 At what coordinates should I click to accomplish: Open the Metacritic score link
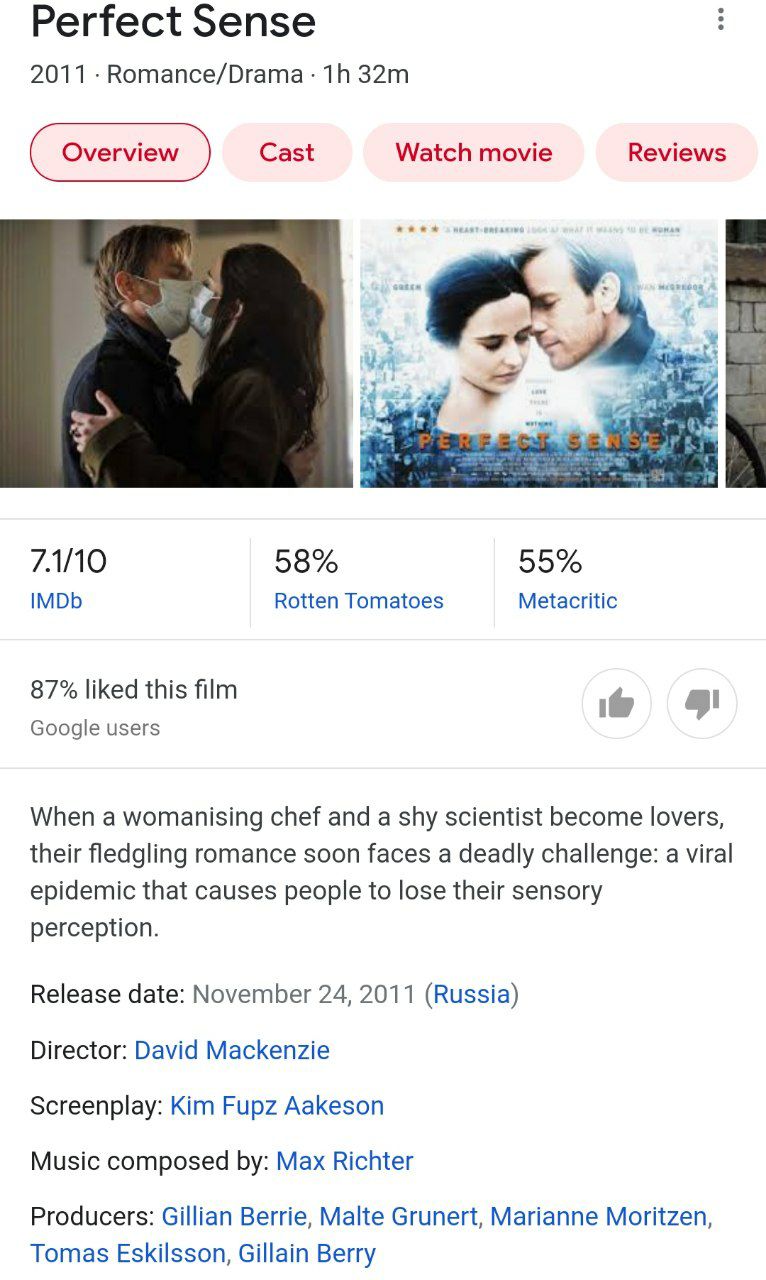tap(568, 601)
